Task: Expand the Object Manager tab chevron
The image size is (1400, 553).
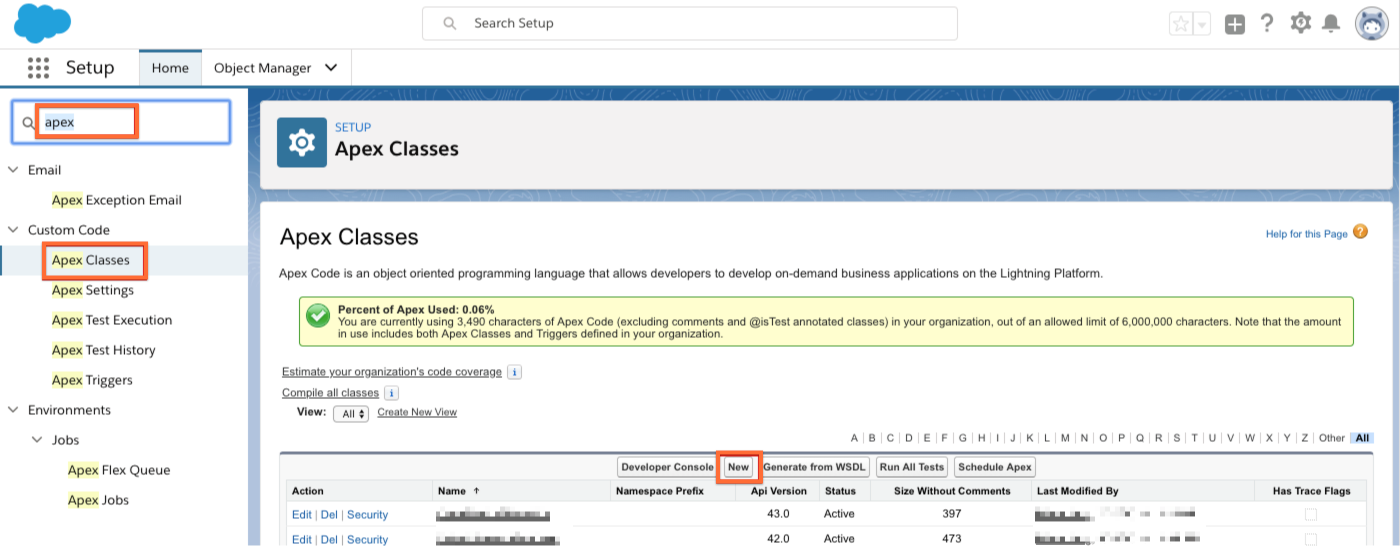Action: 331,68
